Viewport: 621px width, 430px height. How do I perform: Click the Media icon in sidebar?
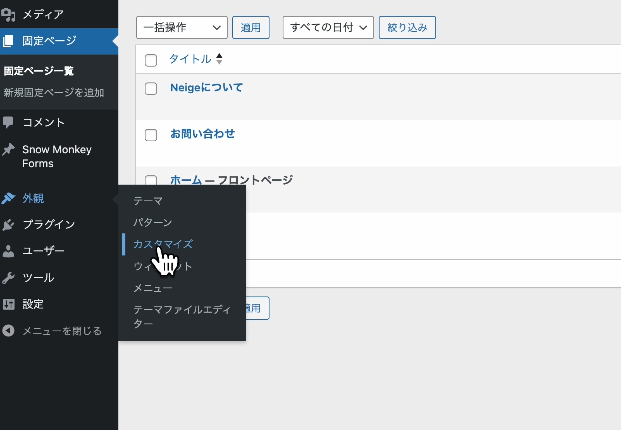pyautogui.click(x=9, y=15)
